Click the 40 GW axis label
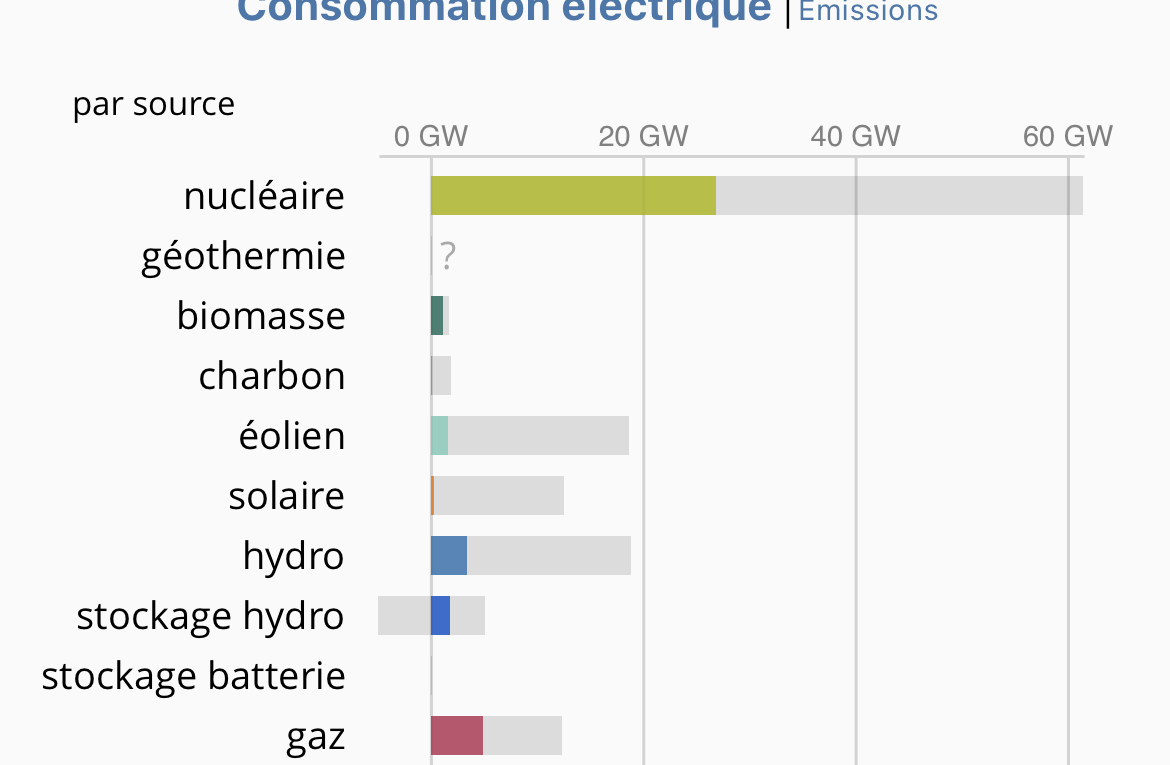The height and width of the screenshot is (765, 1170). pyautogui.click(x=856, y=137)
